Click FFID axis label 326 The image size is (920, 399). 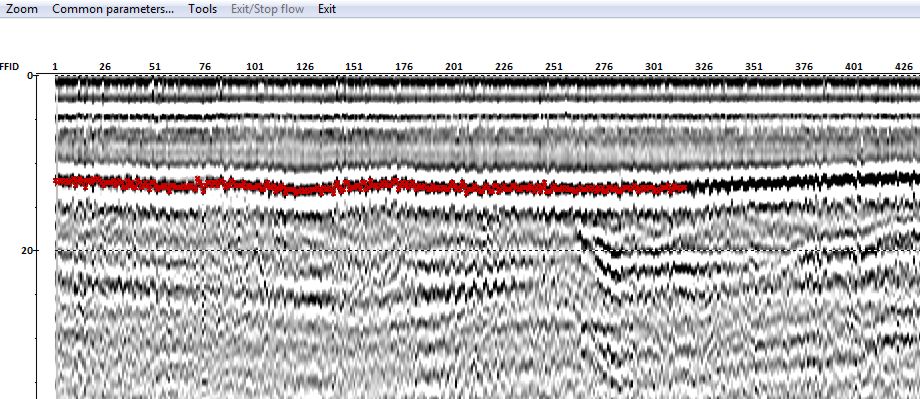point(703,67)
